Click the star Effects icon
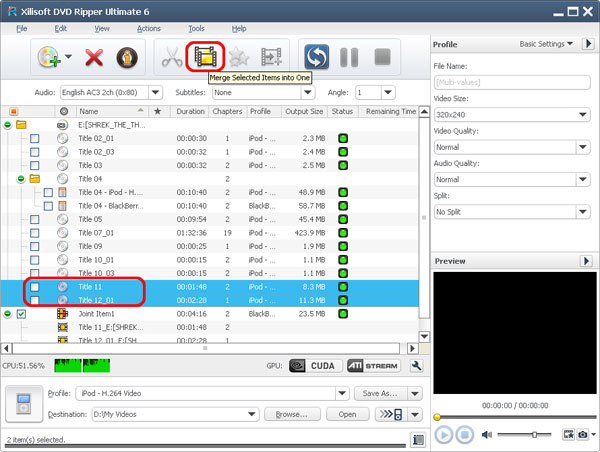Screen dimensions: 600x452 tap(239, 57)
